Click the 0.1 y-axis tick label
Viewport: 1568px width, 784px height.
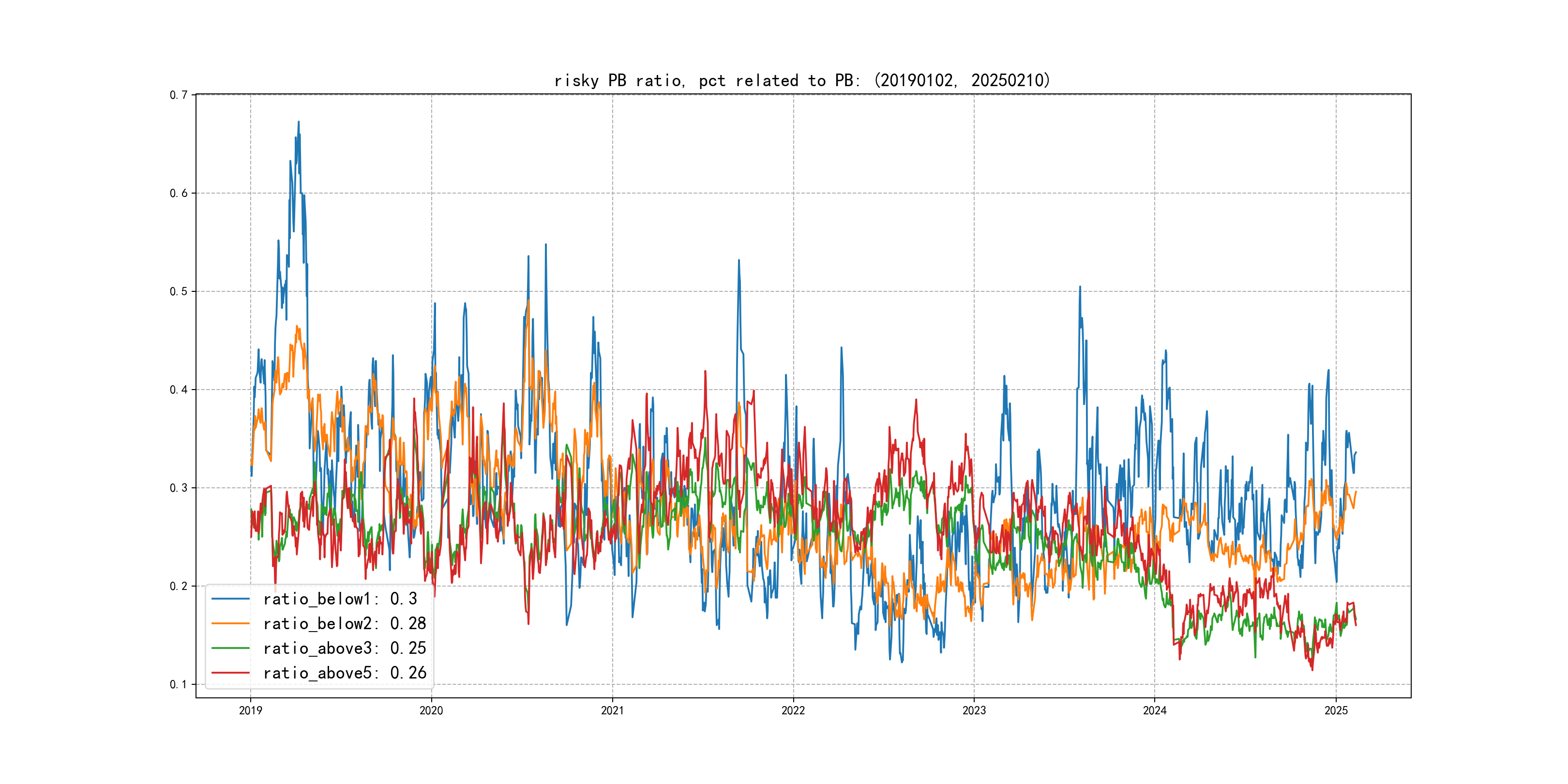tap(179, 684)
